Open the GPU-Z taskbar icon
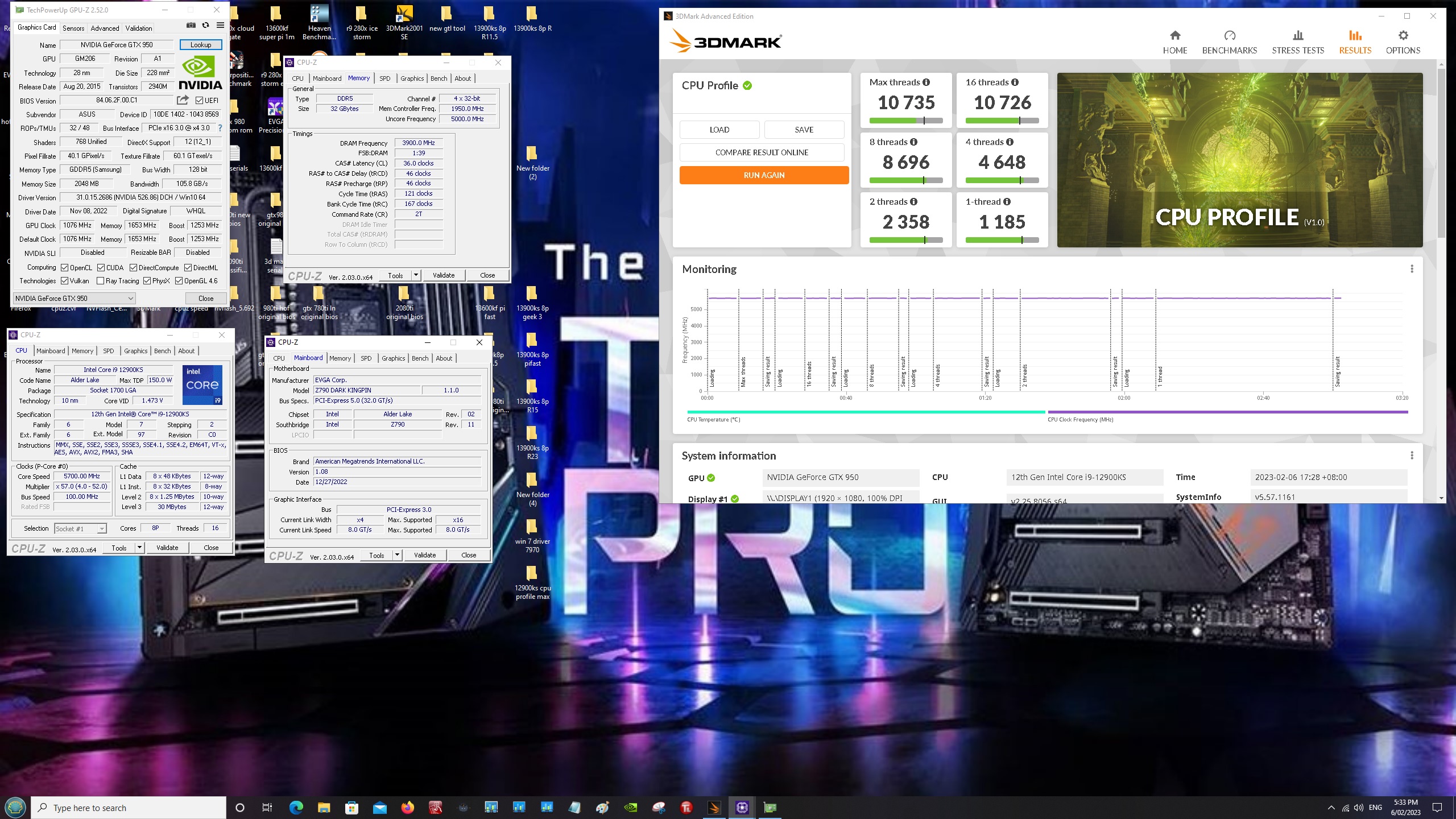 coord(770,808)
